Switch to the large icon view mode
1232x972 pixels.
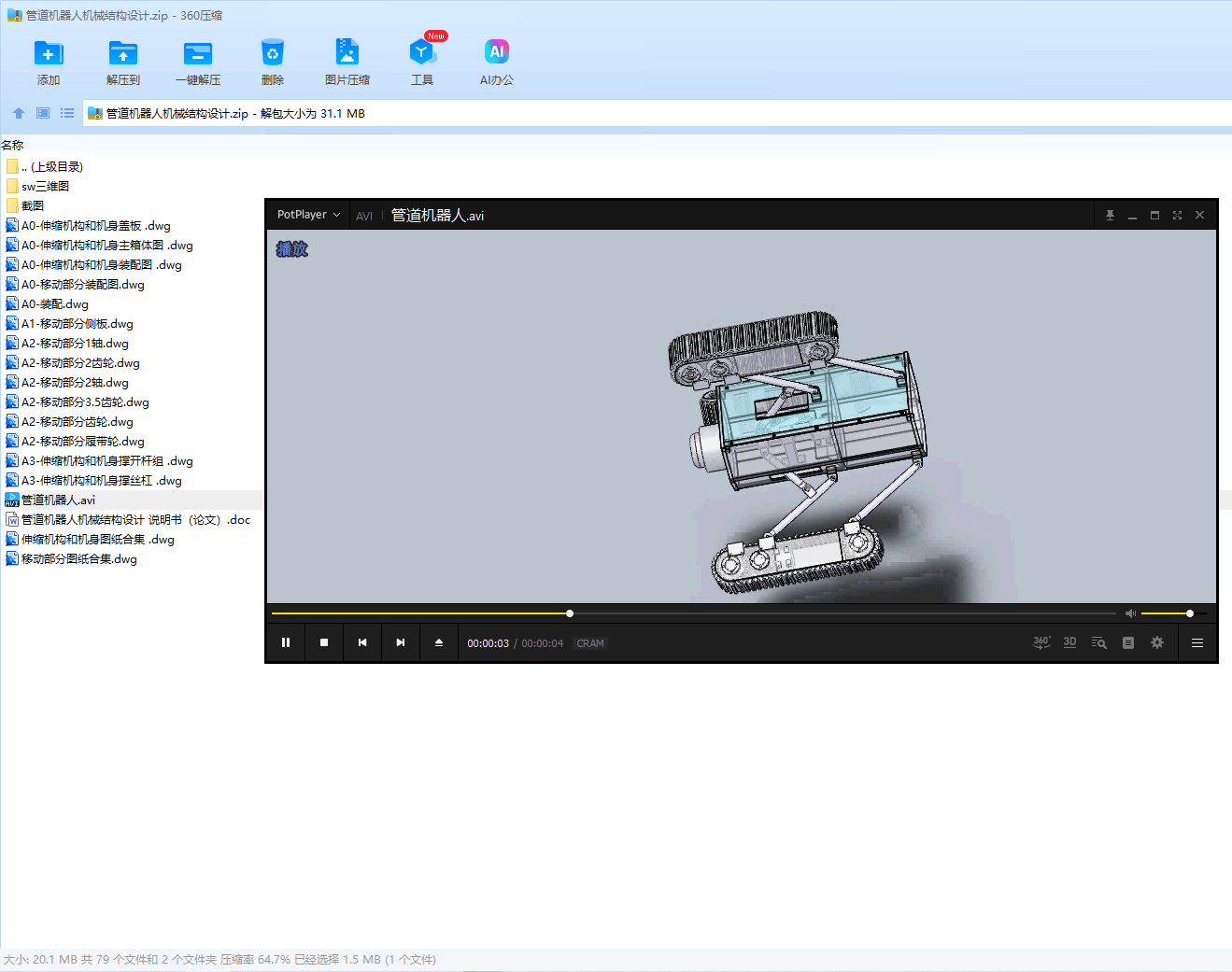click(x=43, y=113)
